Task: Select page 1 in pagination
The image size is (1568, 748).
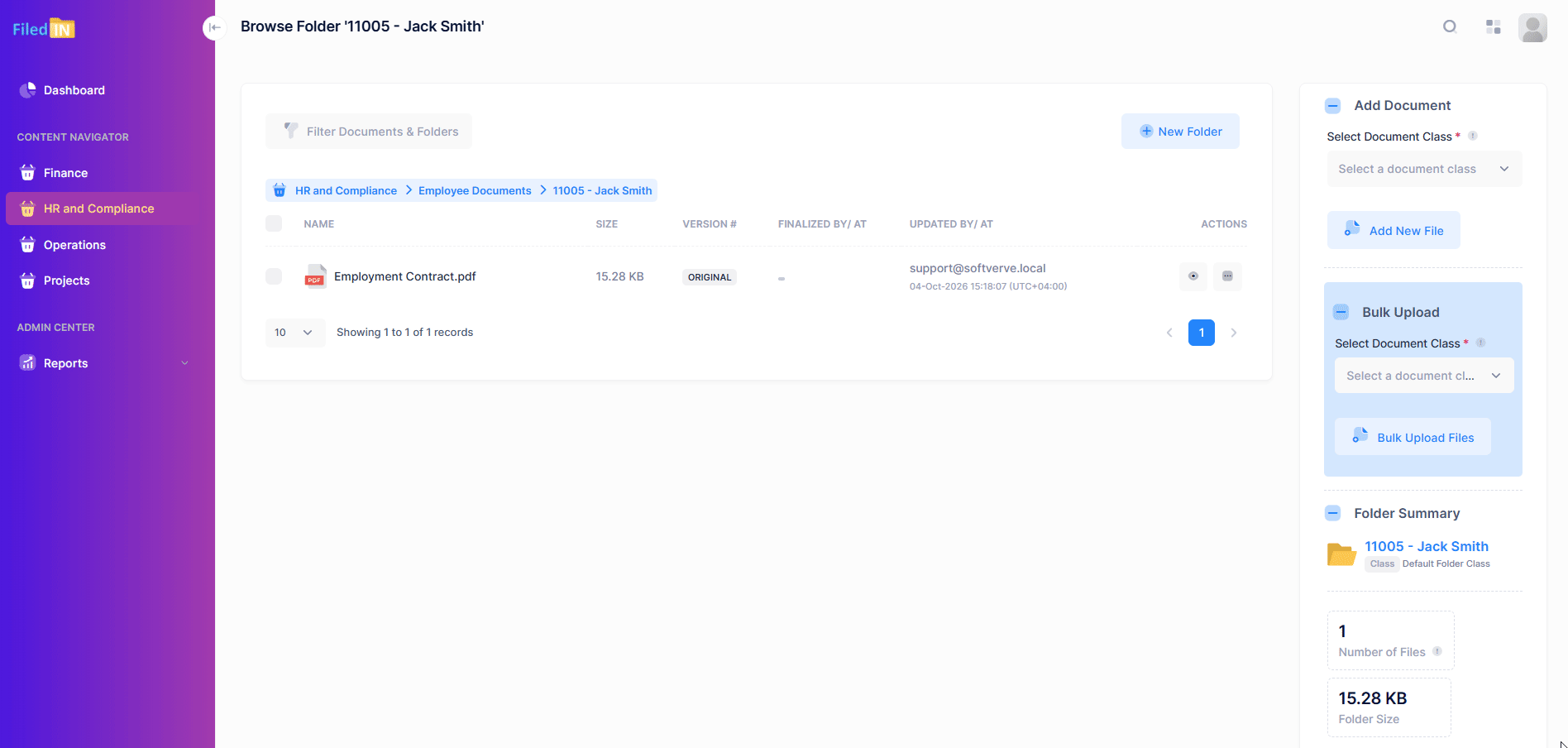Action: 1202,333
